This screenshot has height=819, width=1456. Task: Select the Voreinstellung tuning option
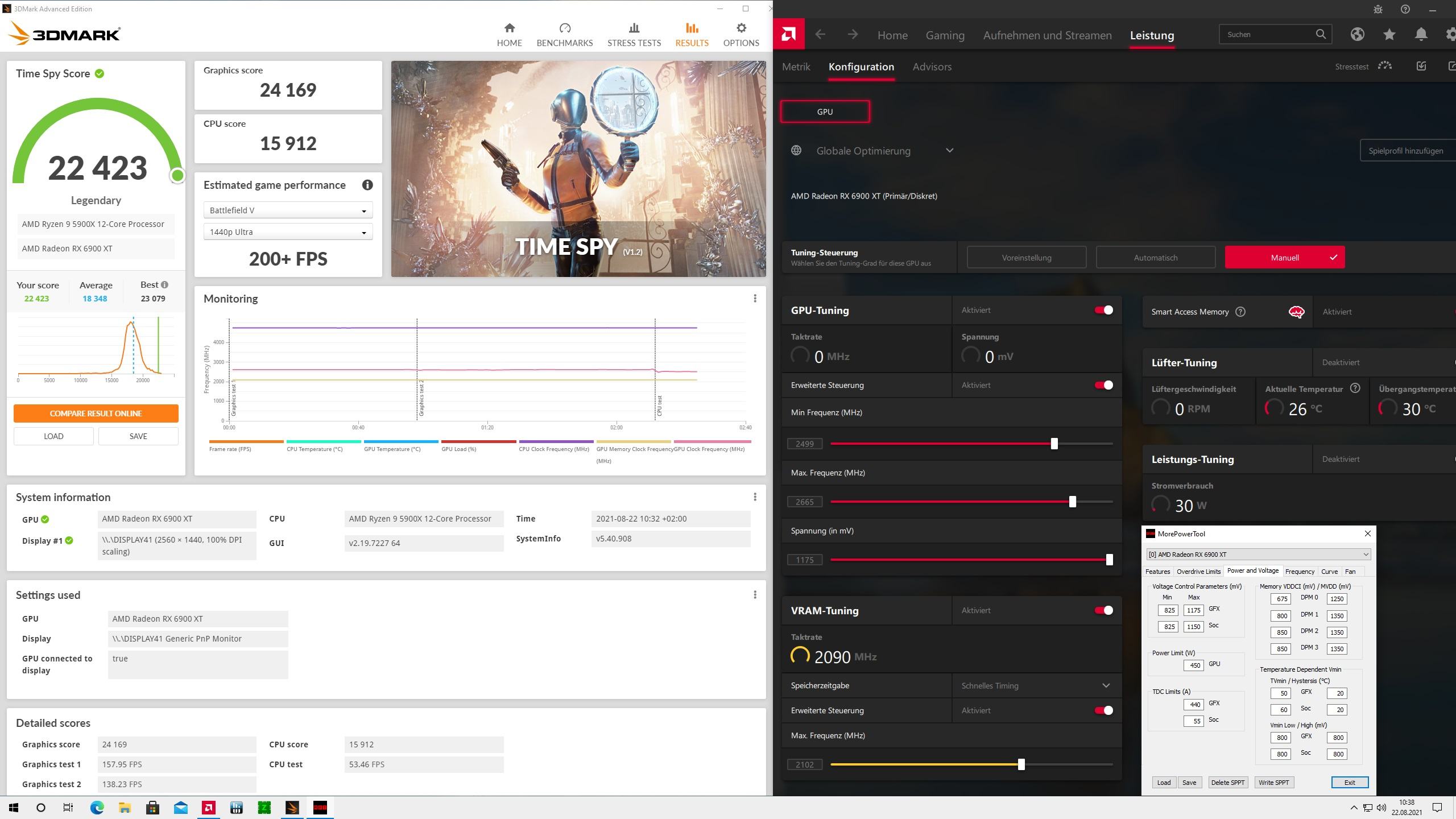click(x=1027, y=258)
